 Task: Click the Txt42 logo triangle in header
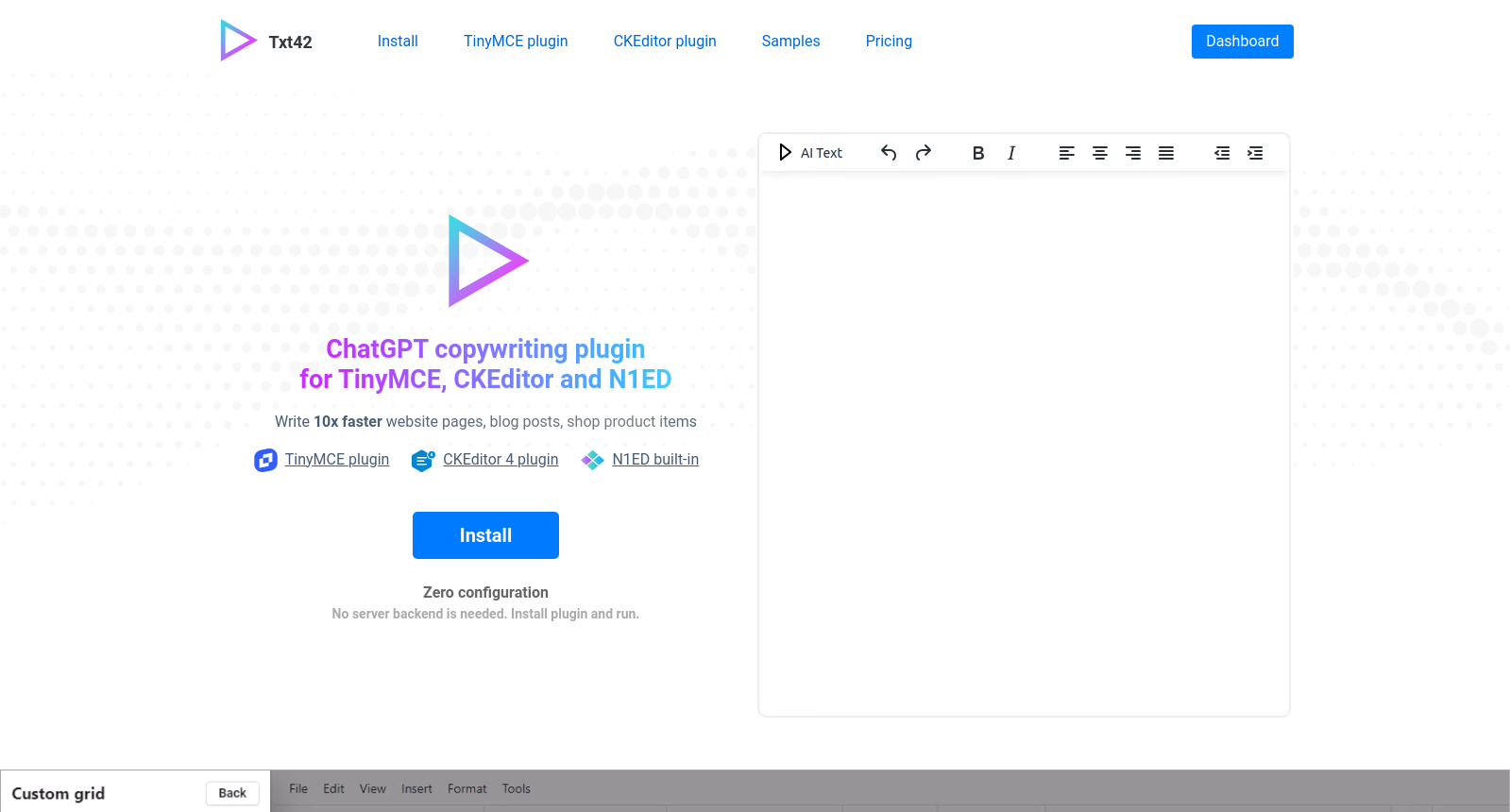click(238, 41)
